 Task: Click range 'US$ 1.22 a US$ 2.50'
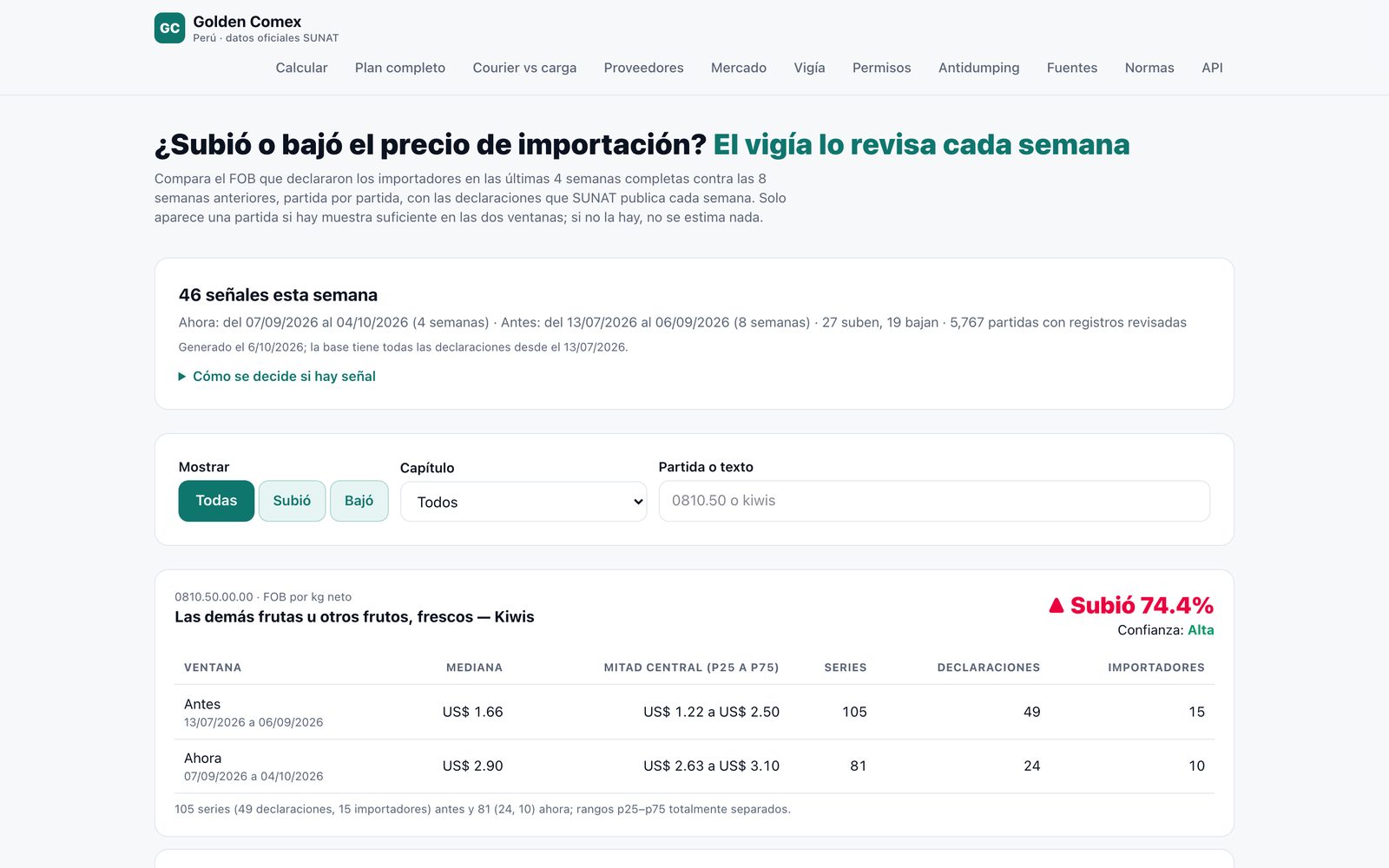(x=711, y=712)
